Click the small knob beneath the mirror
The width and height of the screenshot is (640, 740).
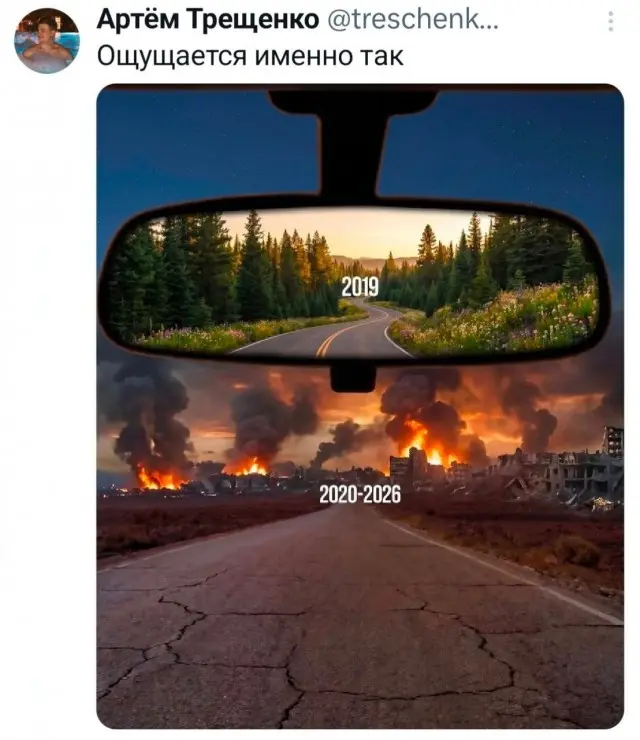coord(353,378)
